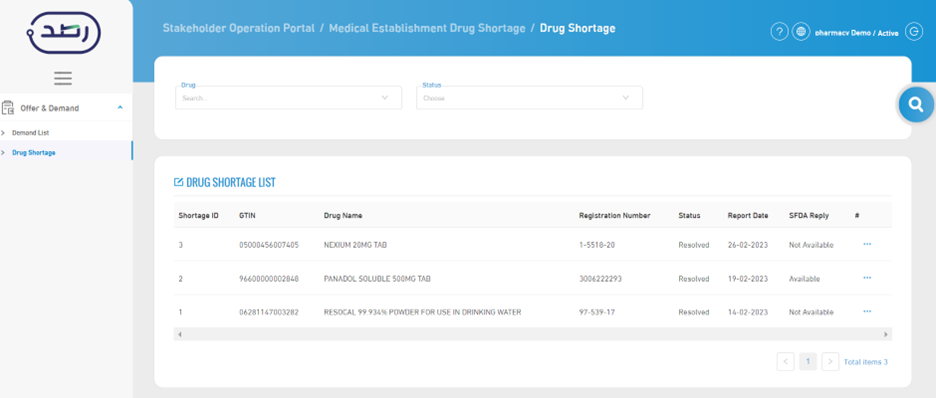This screenshot has width=936, height=398.
Task: Open actions menu for NEXIUM 20MG TAB
Action: point(867,244)
